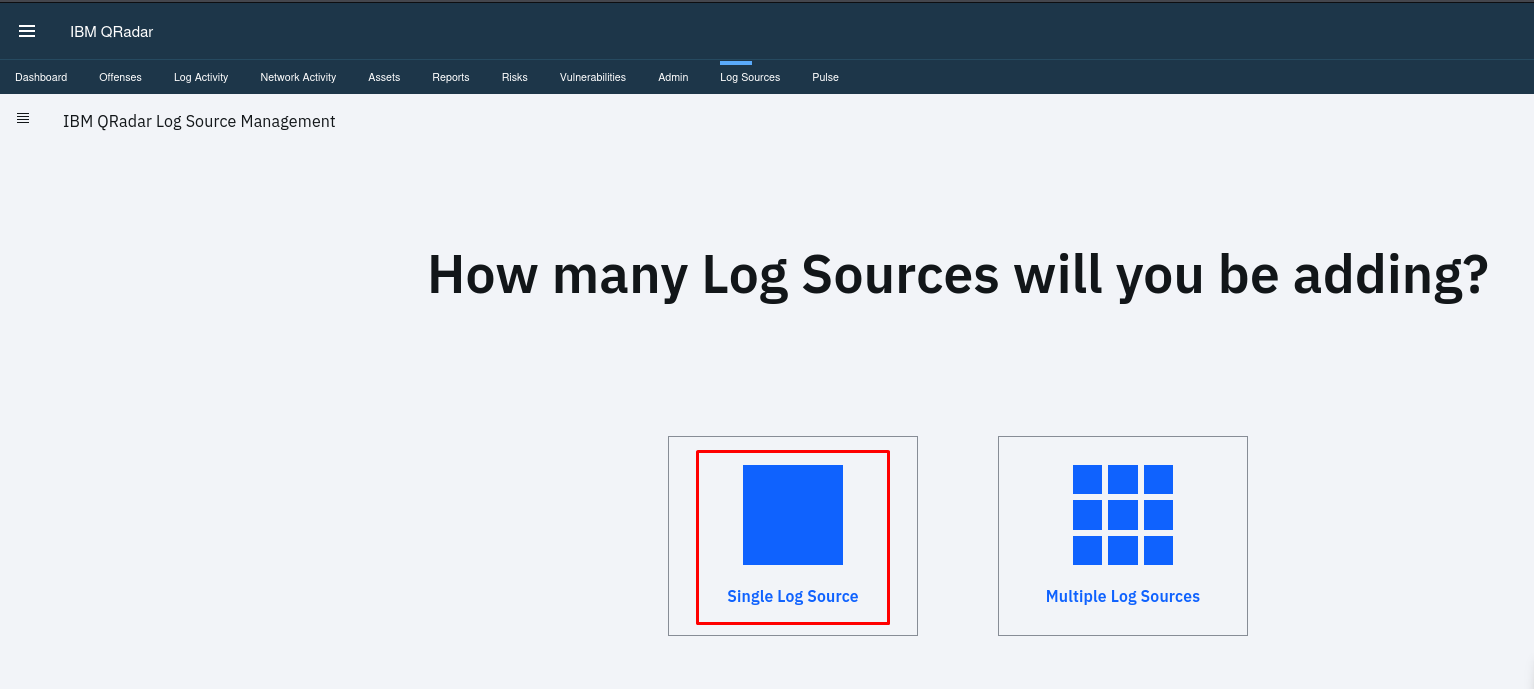This screenshot has width=1534, height=689.
Task: Click the IBM QRadar Log Source Management heading
Action: click(199, 122)
